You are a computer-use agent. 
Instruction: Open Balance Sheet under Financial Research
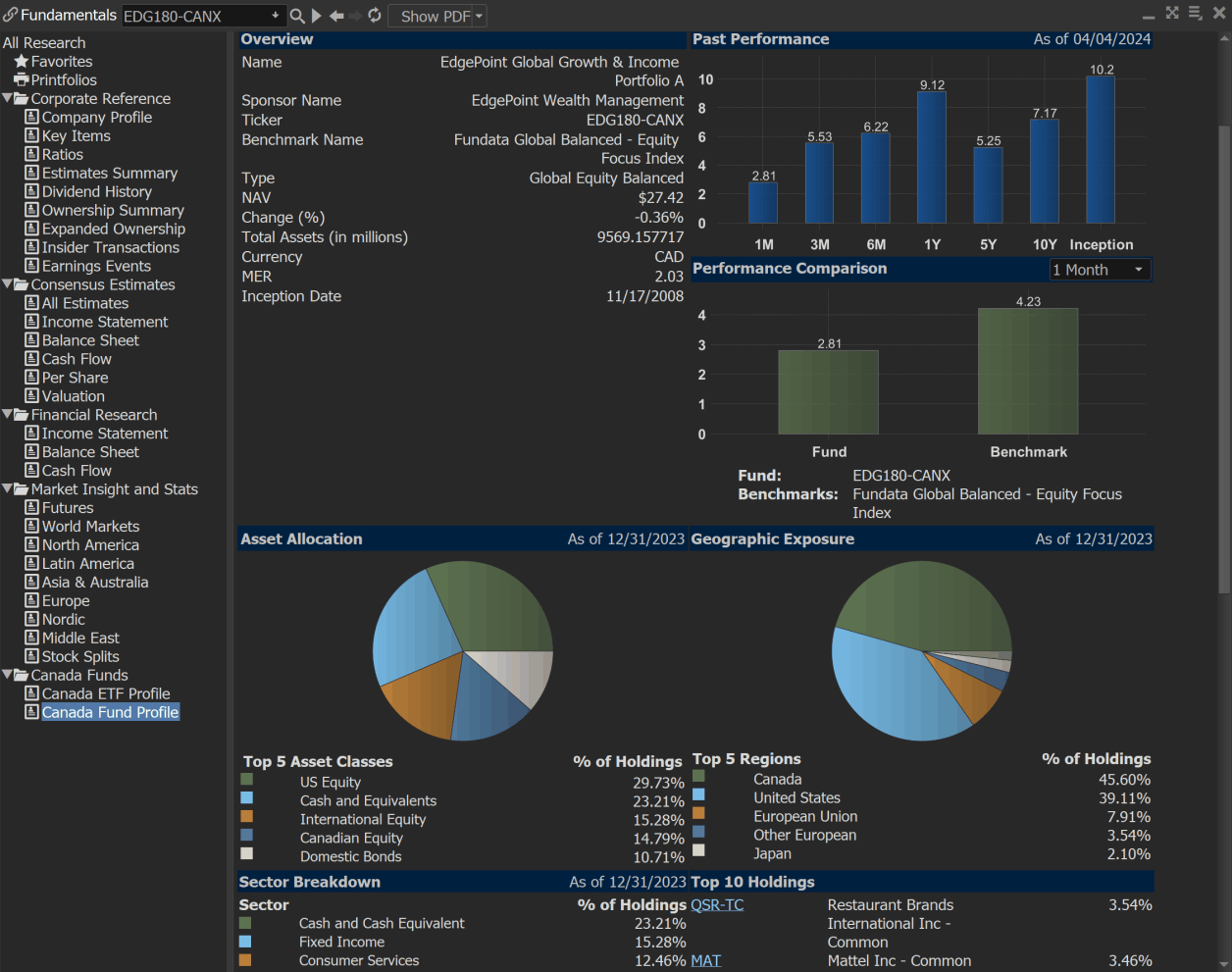coord(90,452)
